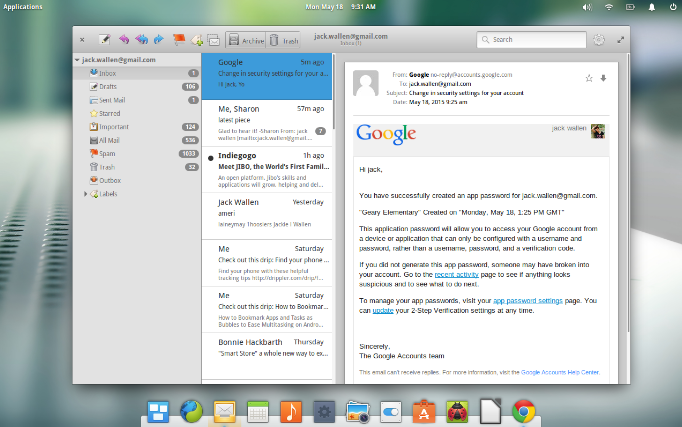682x427 pixels.
Task: Collapse the jack.wallen@gmail.com account tree
Action: coord(77,60)
